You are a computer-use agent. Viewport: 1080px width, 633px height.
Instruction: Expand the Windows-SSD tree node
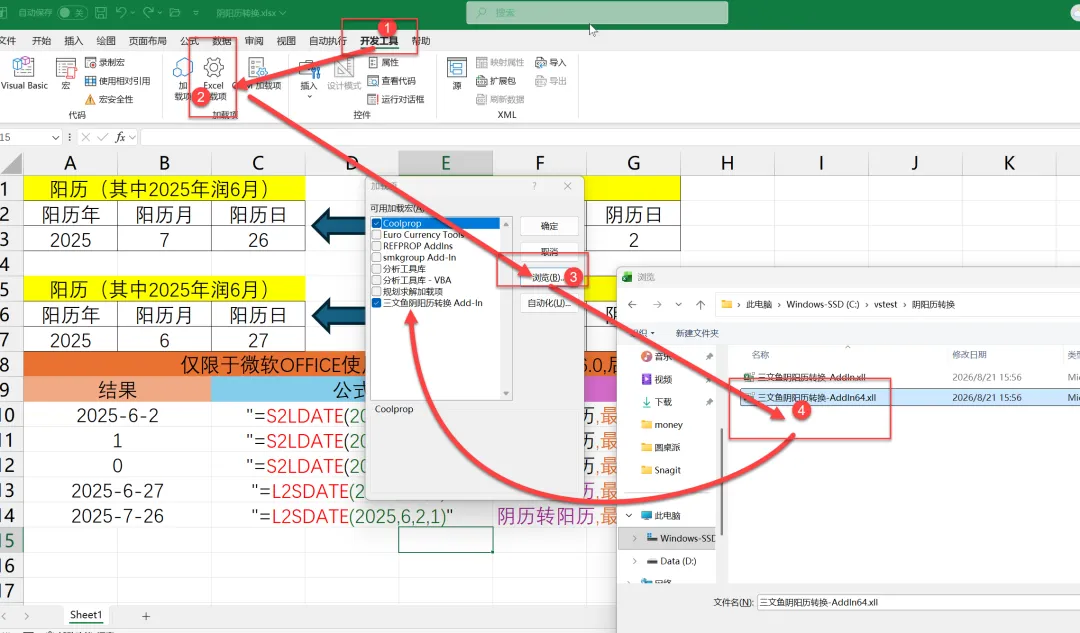click(634, 538)
